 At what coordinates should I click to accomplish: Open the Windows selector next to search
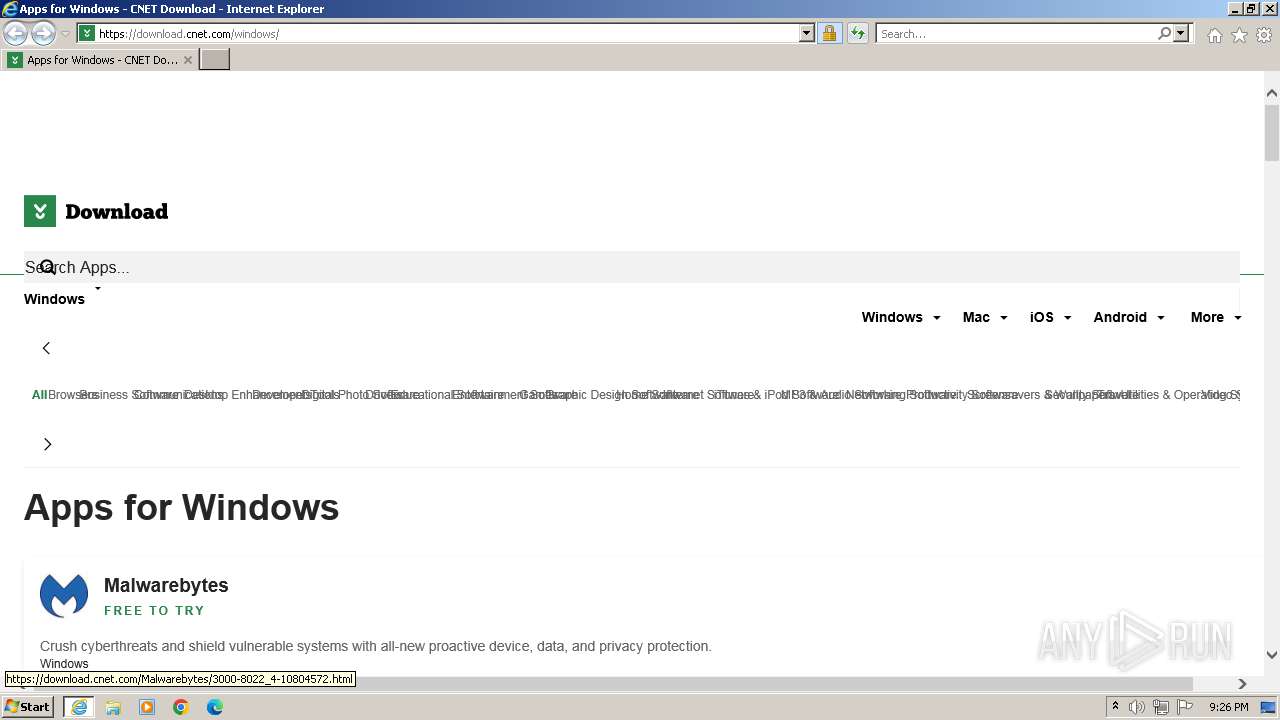62,297
